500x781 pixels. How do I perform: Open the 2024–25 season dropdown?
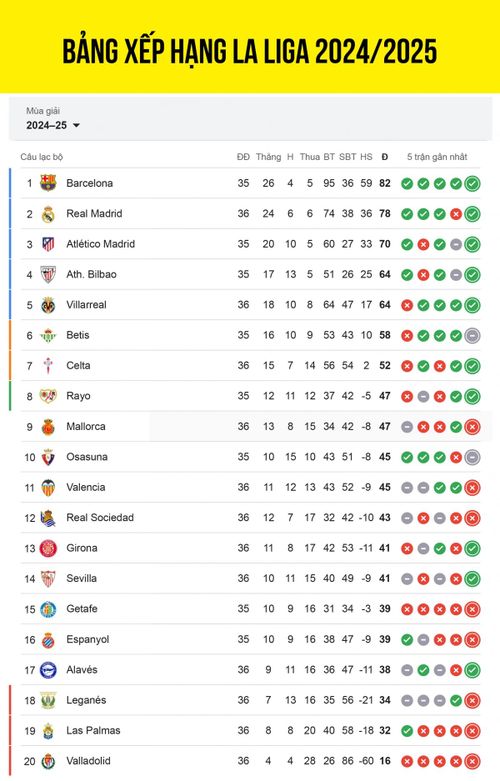pos(53,125)
